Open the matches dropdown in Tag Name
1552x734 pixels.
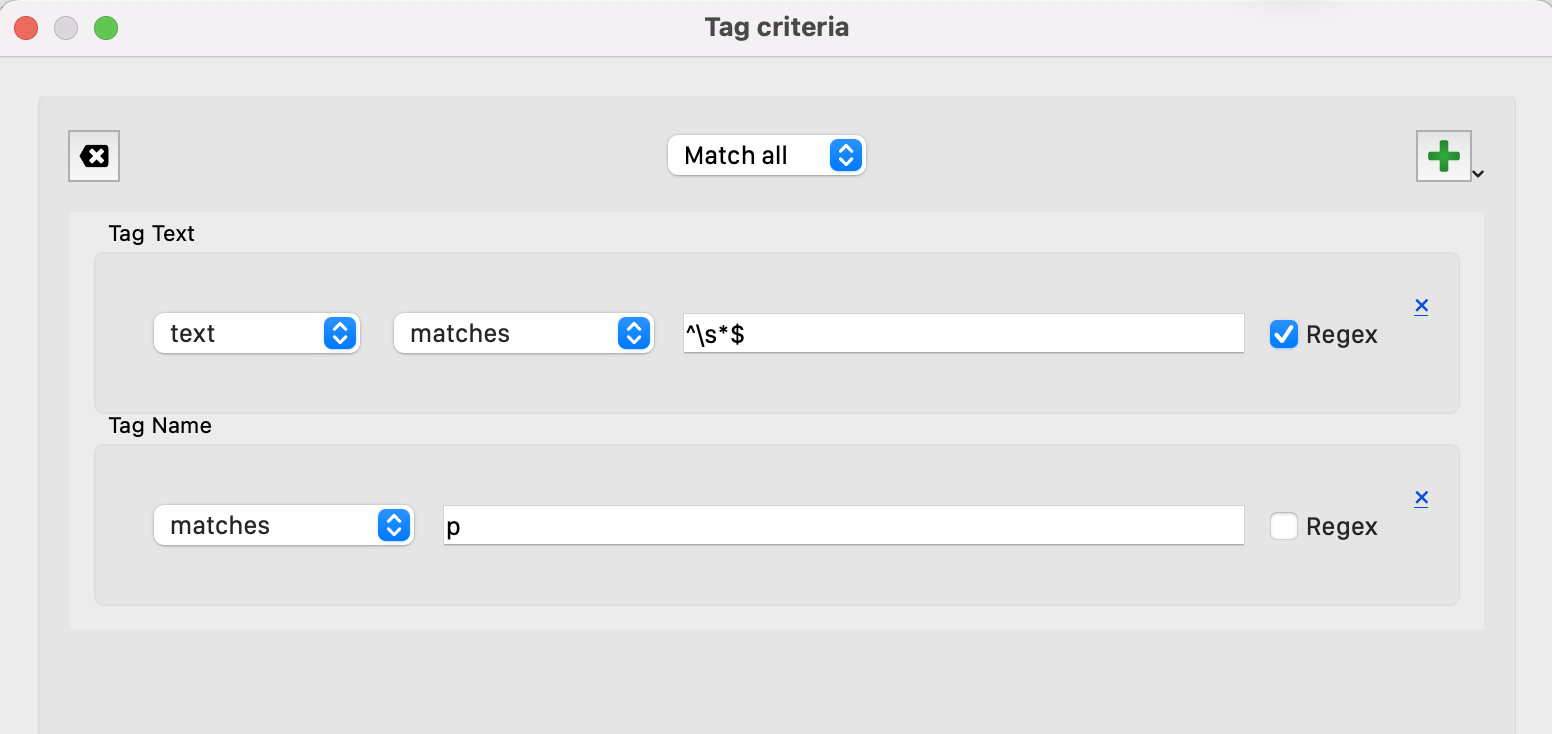tap(283, 525)
